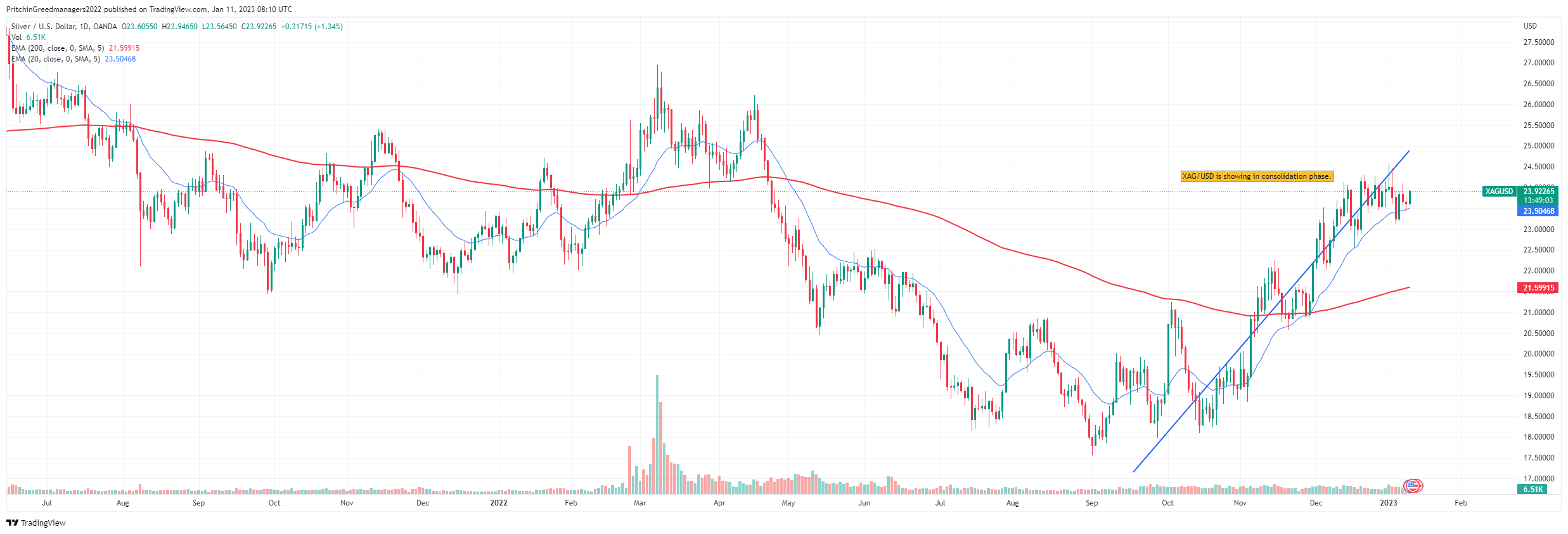This screenshot has width=1568, height=534.
Task: Click the EMA 20 indicator legend
Action: 74,59
